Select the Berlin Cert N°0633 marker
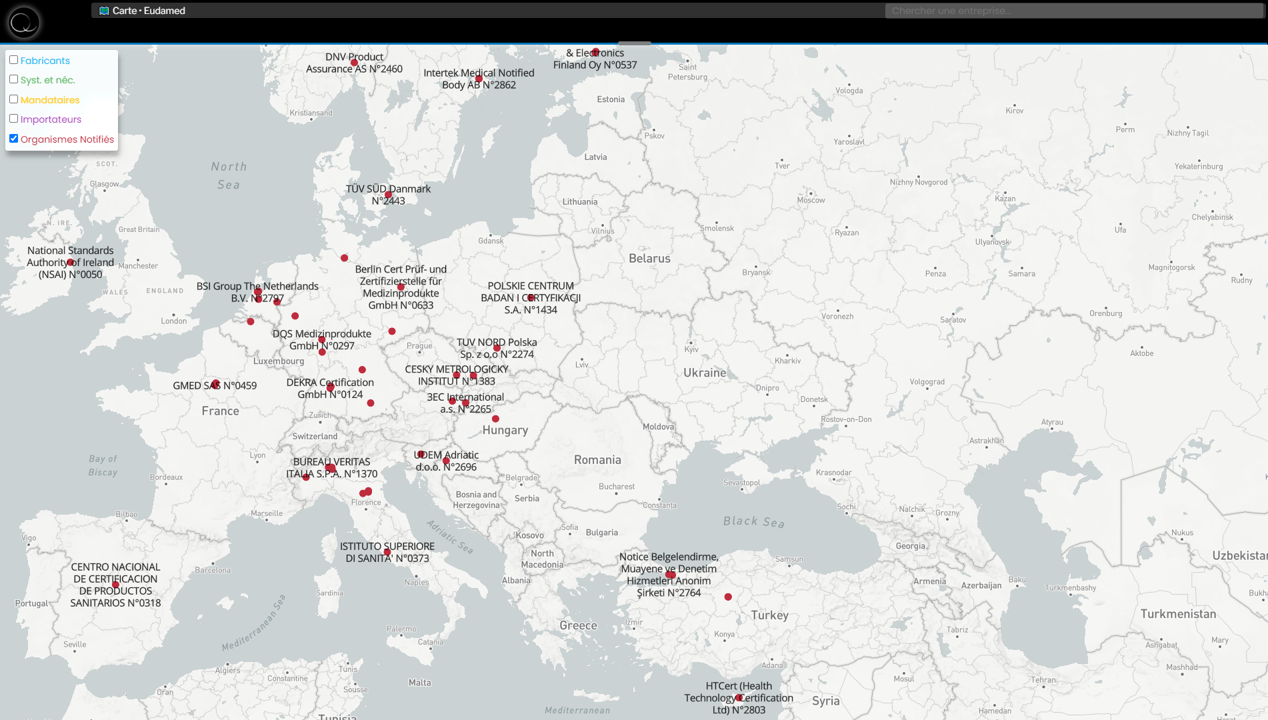Viewport: 1268px width, 720px height. click(401, 287)
